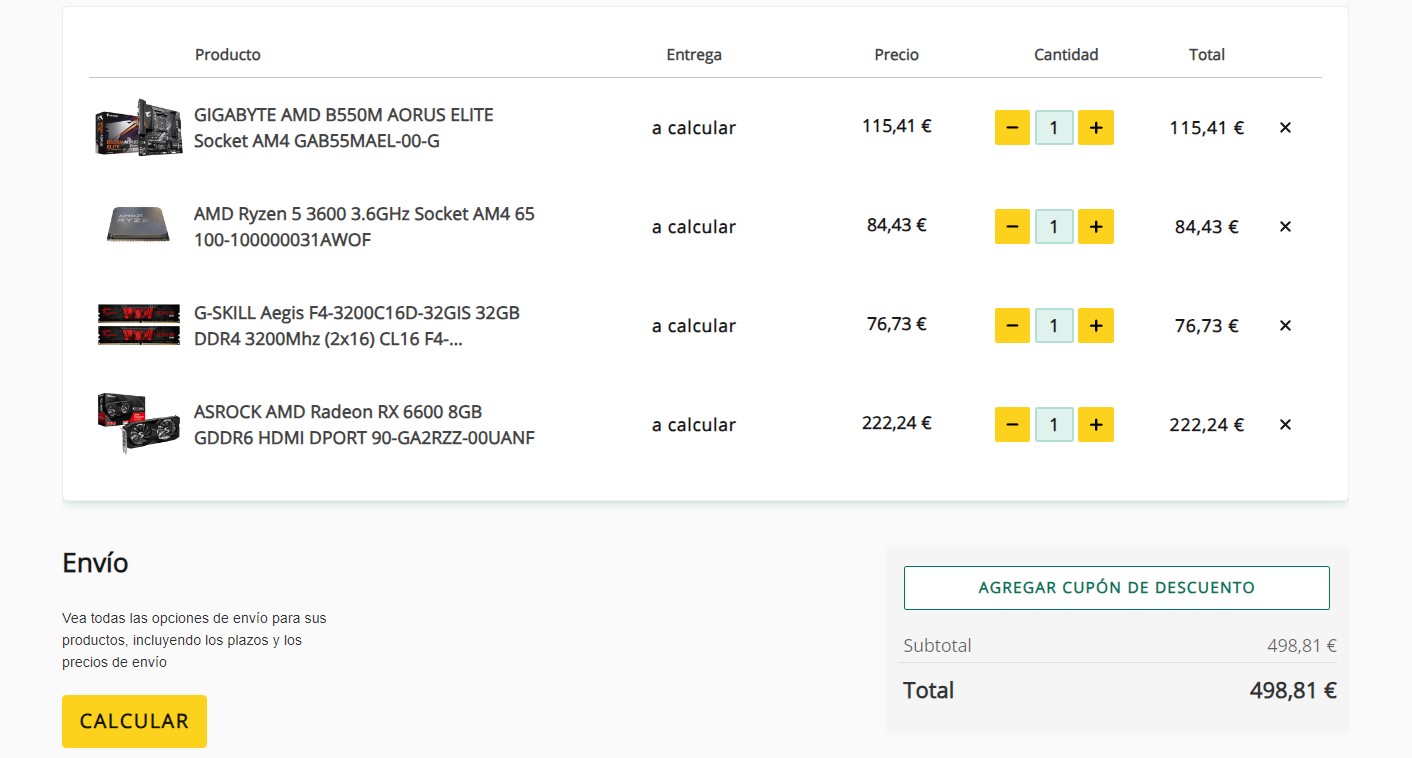Click the ASROCK Radeon graphics card image
1412x758 pixels.
click(x=138, y=424)
